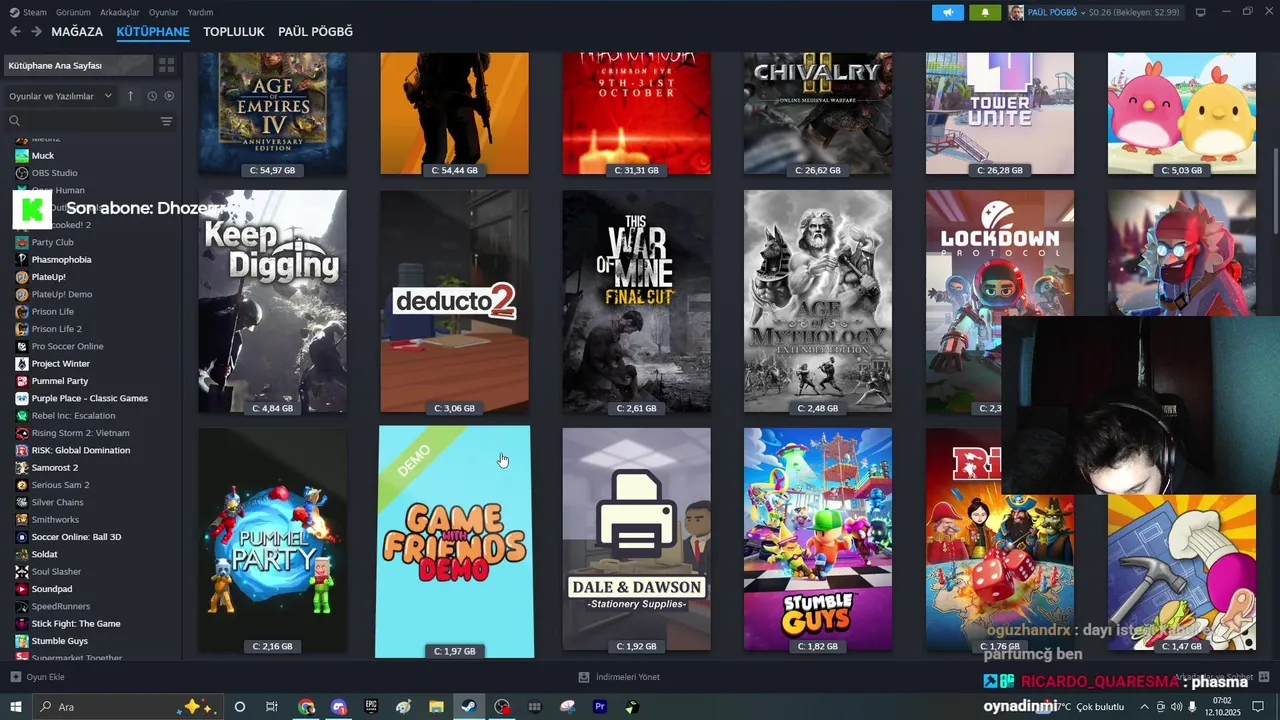
Task: Go to Kütüphane Ana Sayfası
Action: pos(79,65)
